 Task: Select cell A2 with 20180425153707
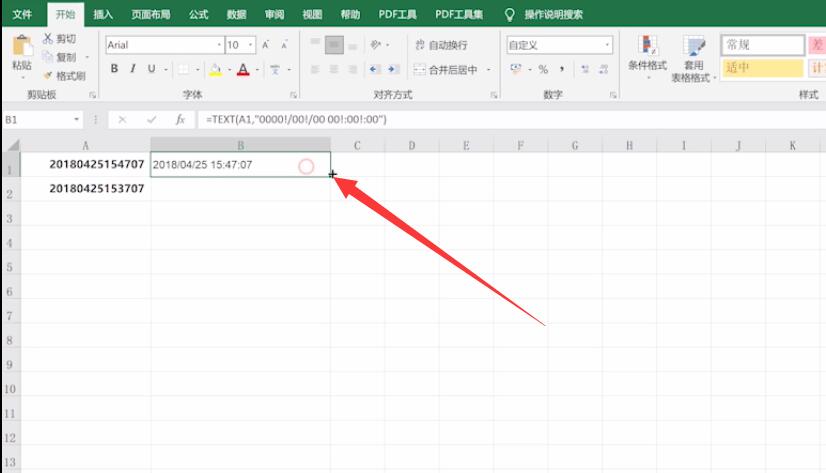(86, 189)
